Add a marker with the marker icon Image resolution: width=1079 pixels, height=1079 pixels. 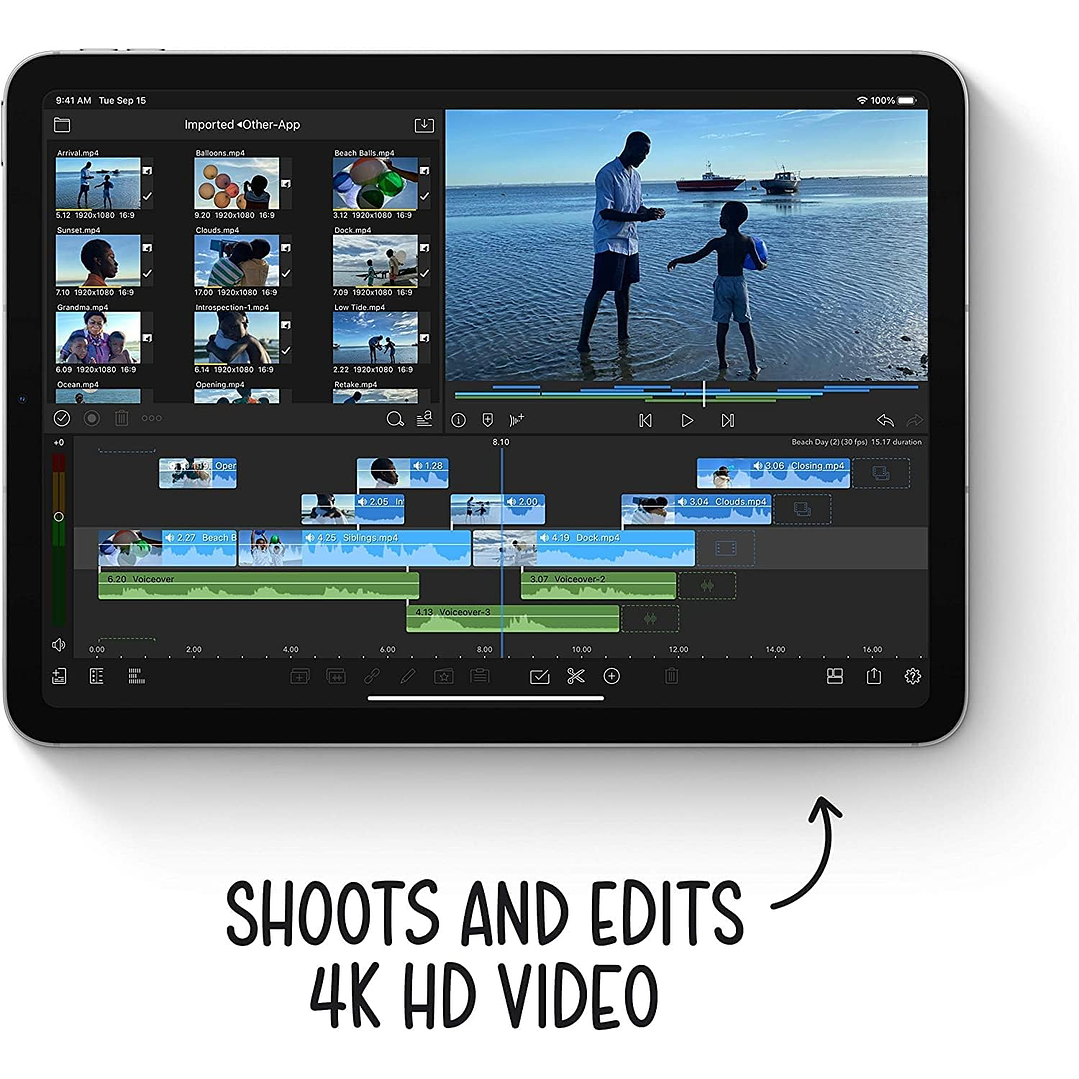(x=488, y=421)
